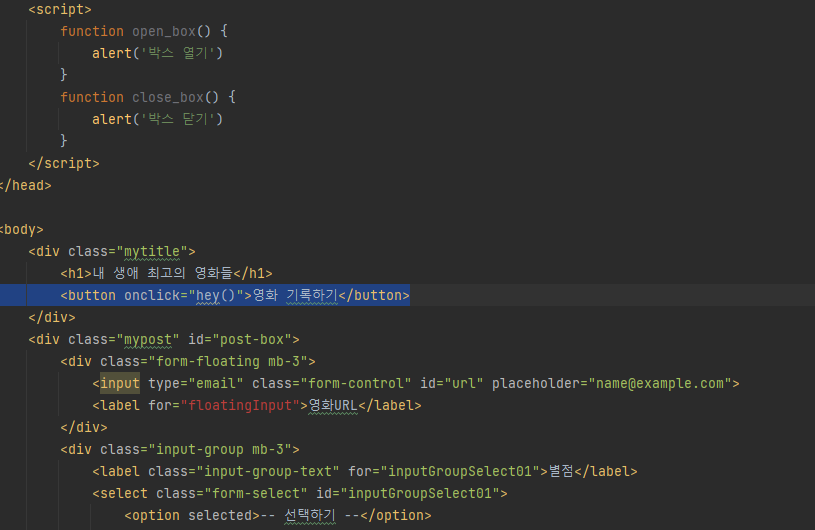The width and height of the screenshot is (815, 530).
Task: Click the form-select class value
Action: click(256, 494)
